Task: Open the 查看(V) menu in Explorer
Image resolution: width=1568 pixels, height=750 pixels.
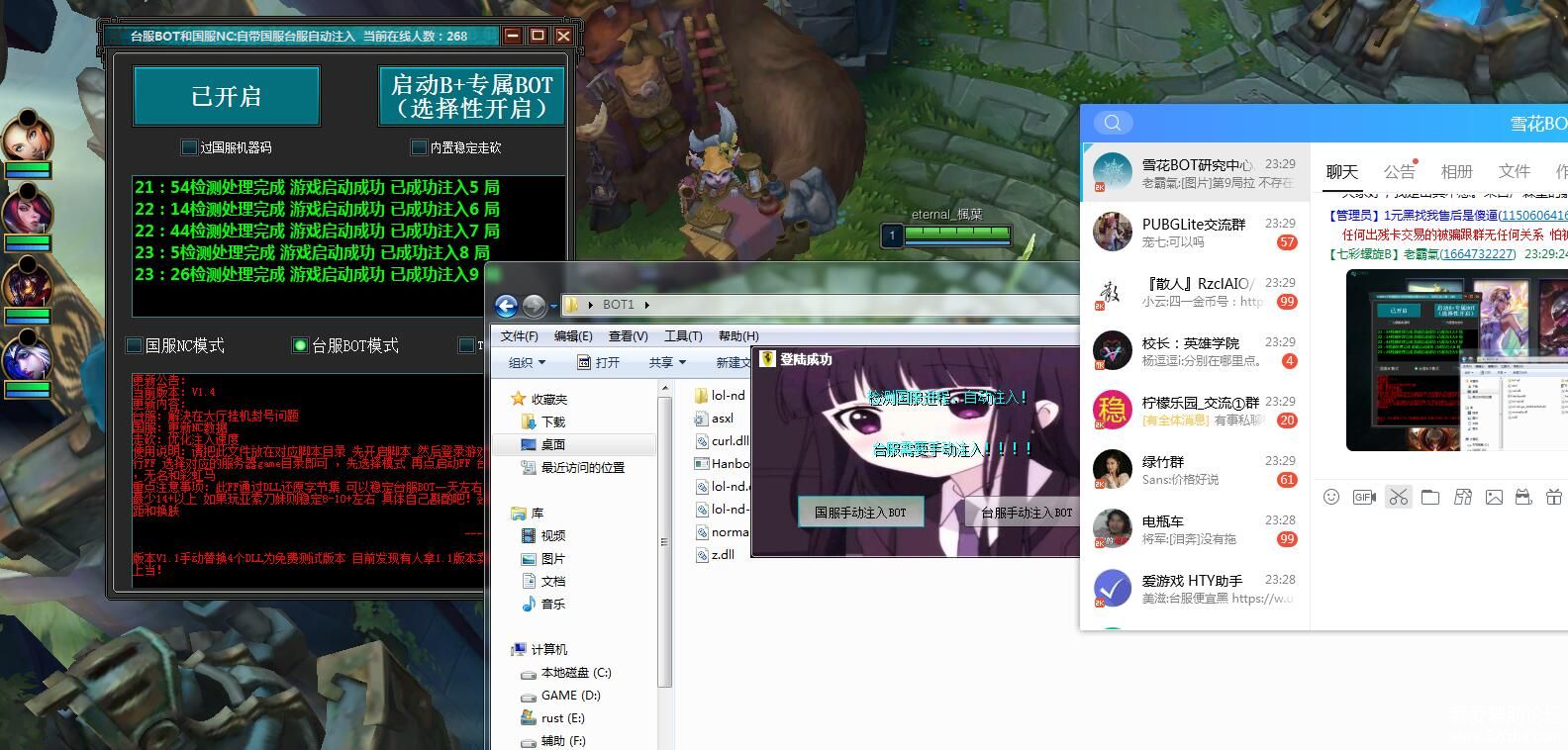Action: 628,336
